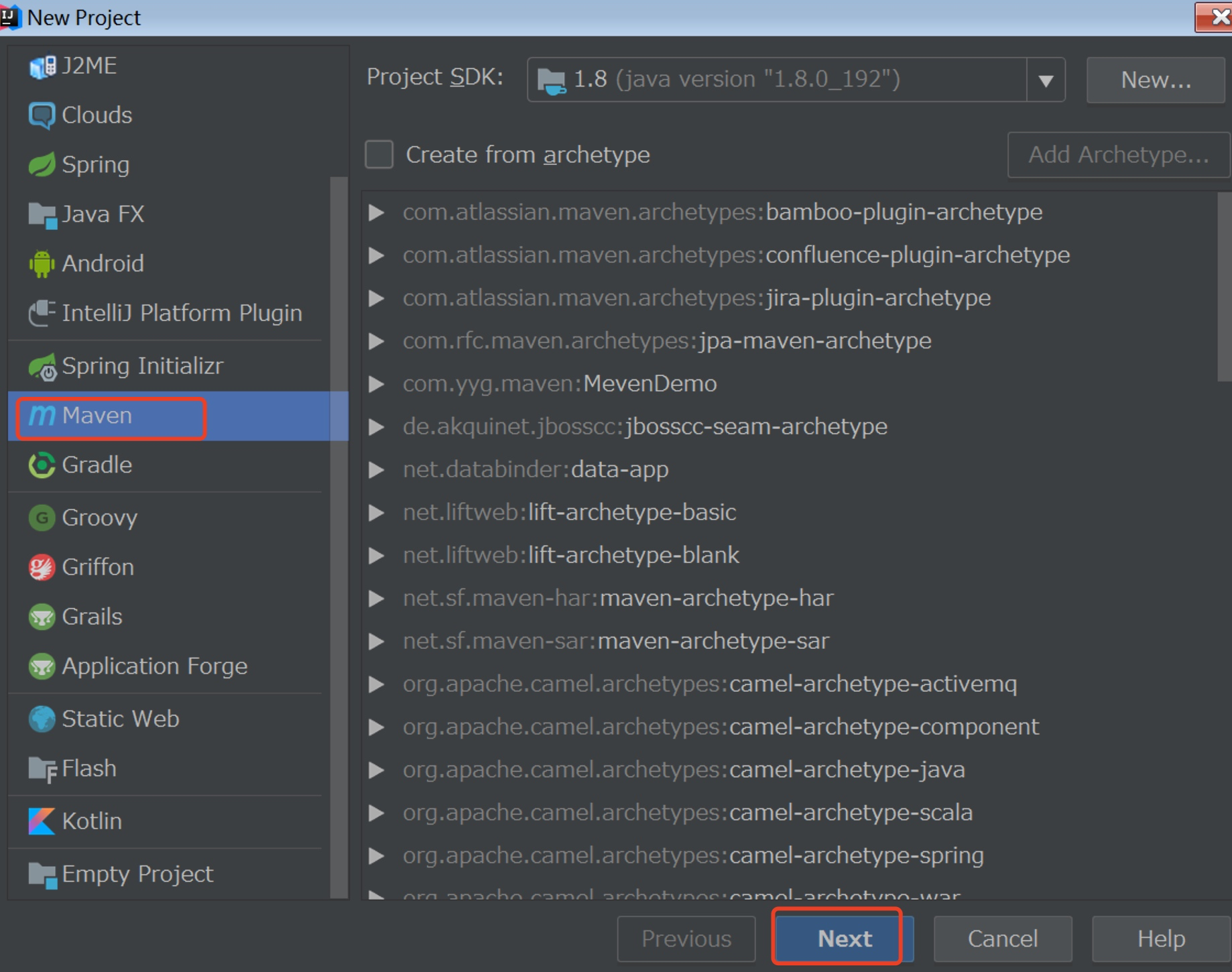Click the Next button

click(x=844, y=938)
